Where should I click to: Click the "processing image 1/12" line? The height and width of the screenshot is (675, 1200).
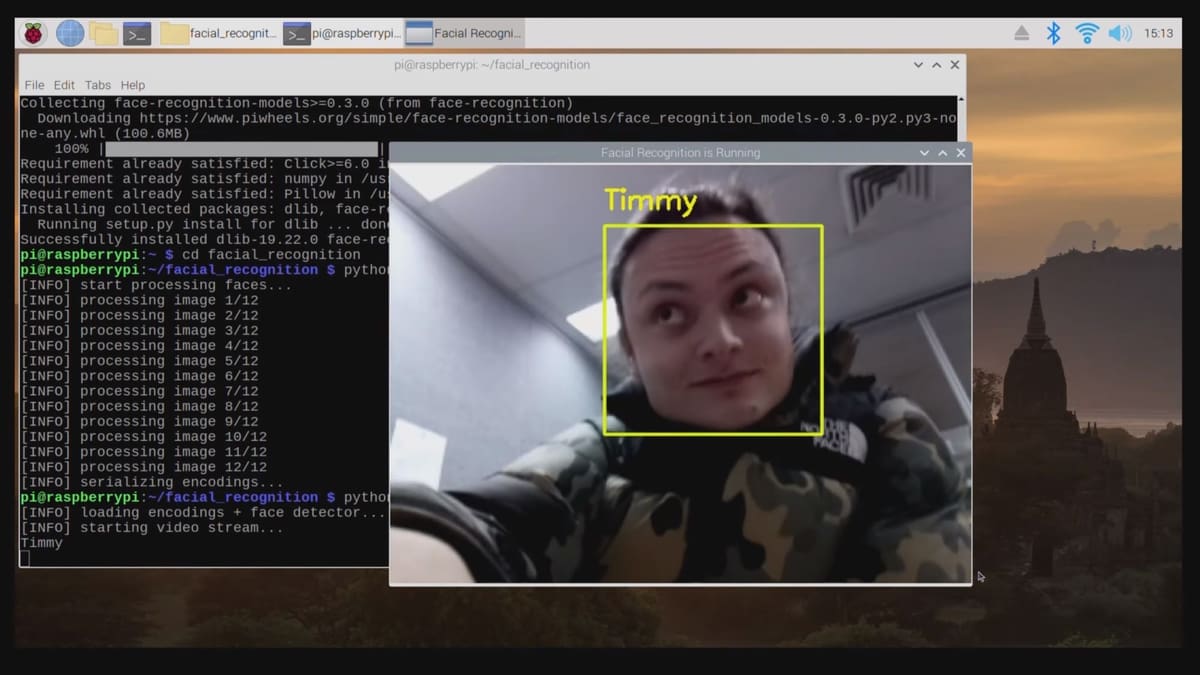coord(140,300)
